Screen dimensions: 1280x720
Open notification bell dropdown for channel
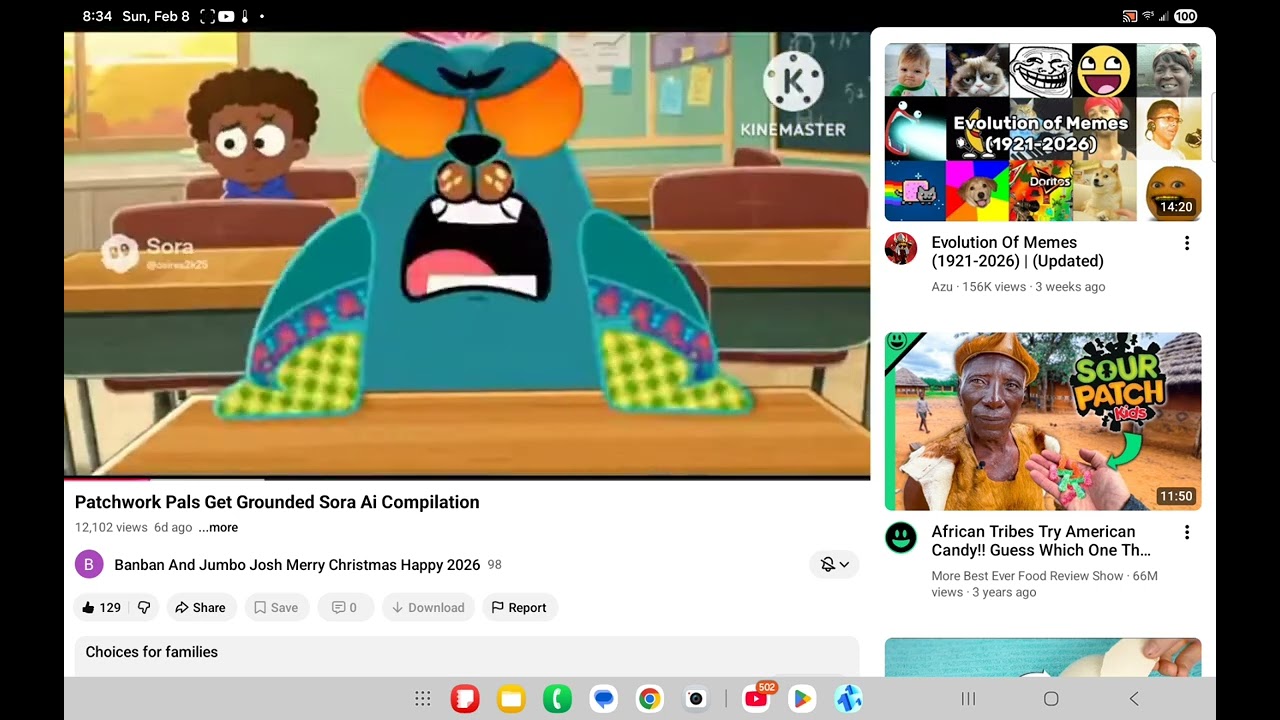[834, 564]
